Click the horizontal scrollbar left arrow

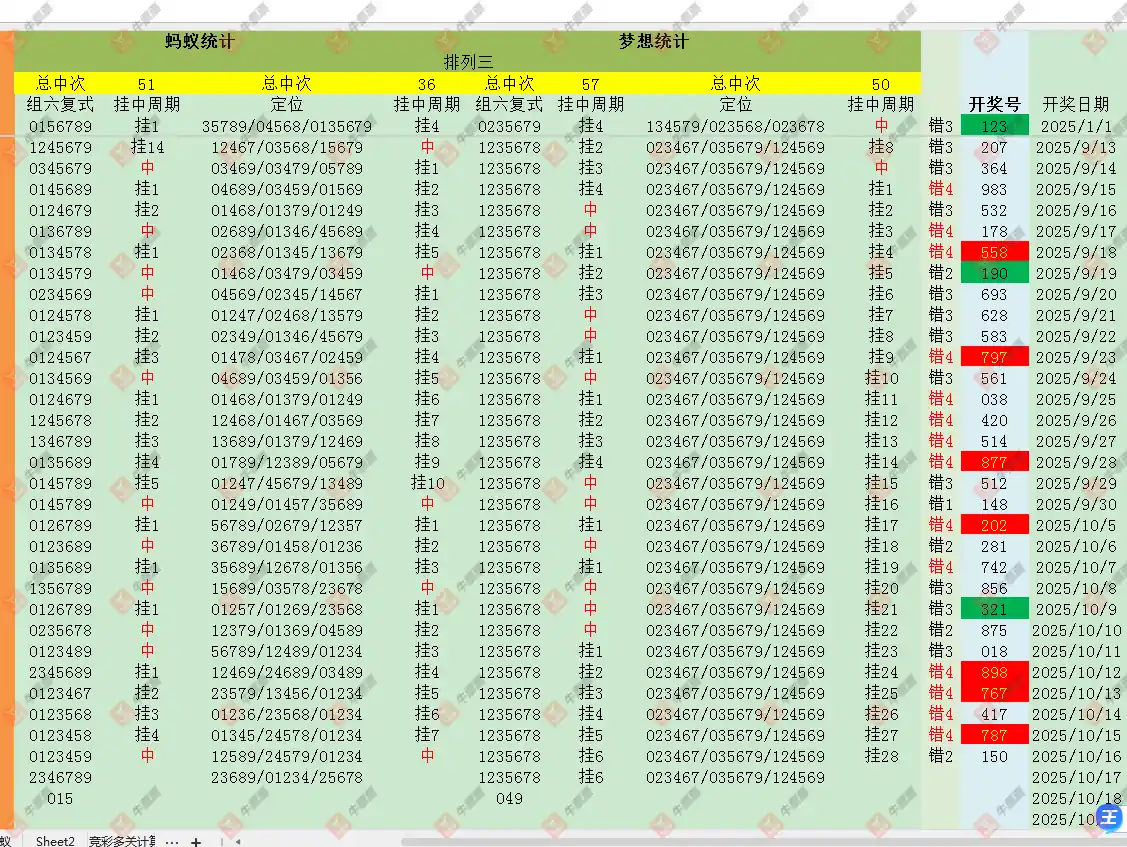click(237, 841)
